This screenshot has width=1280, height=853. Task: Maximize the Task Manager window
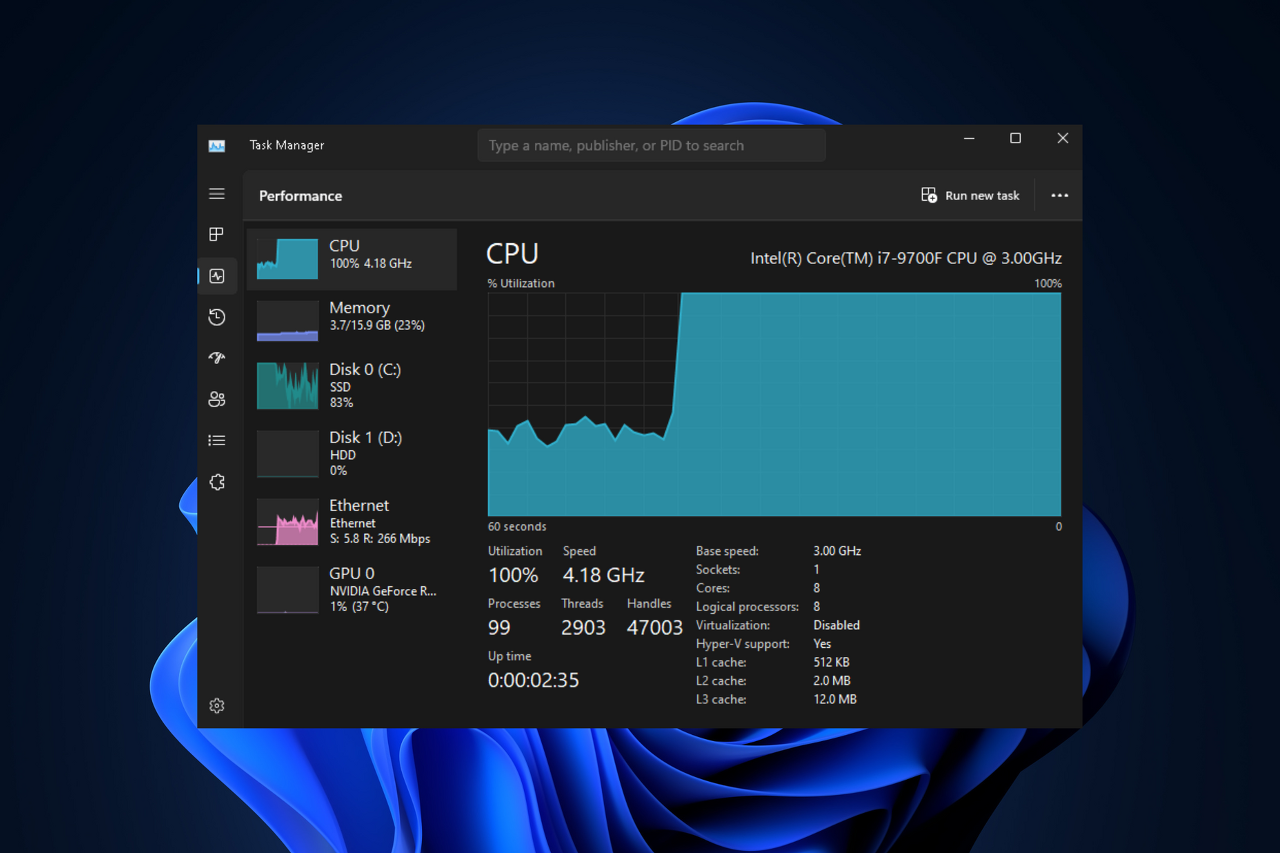click(x=1015, y=139)
